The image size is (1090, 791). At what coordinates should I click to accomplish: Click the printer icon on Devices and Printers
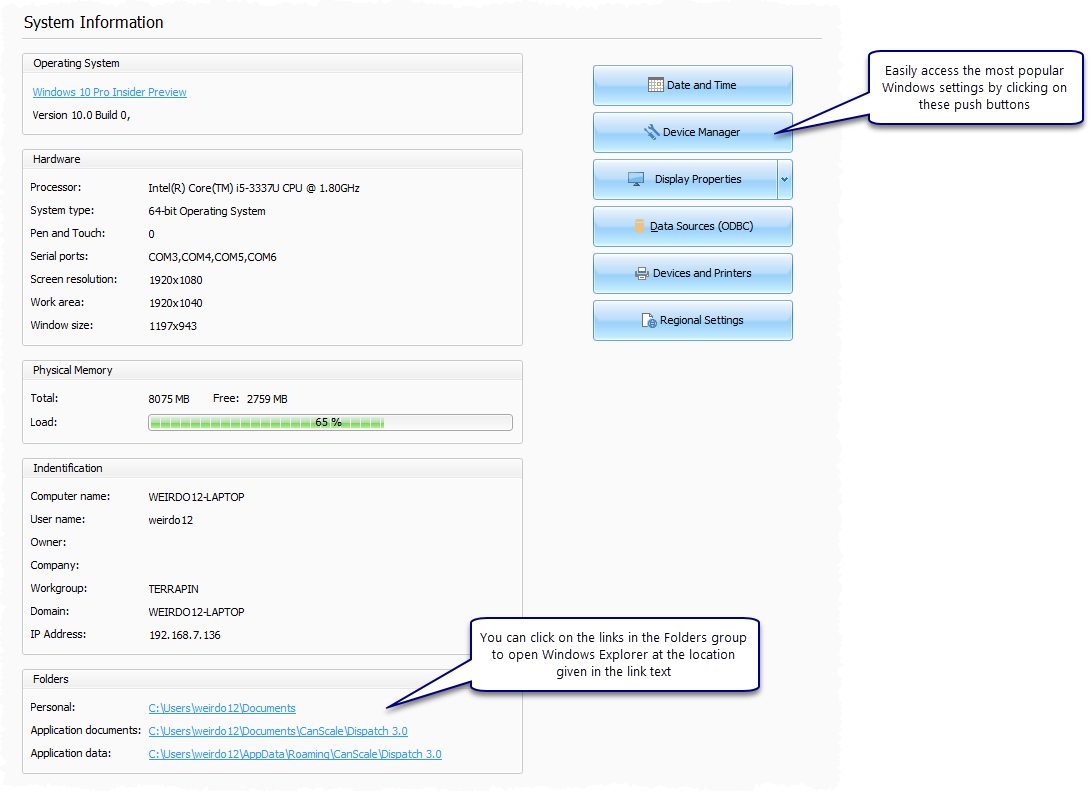point(642,273)
